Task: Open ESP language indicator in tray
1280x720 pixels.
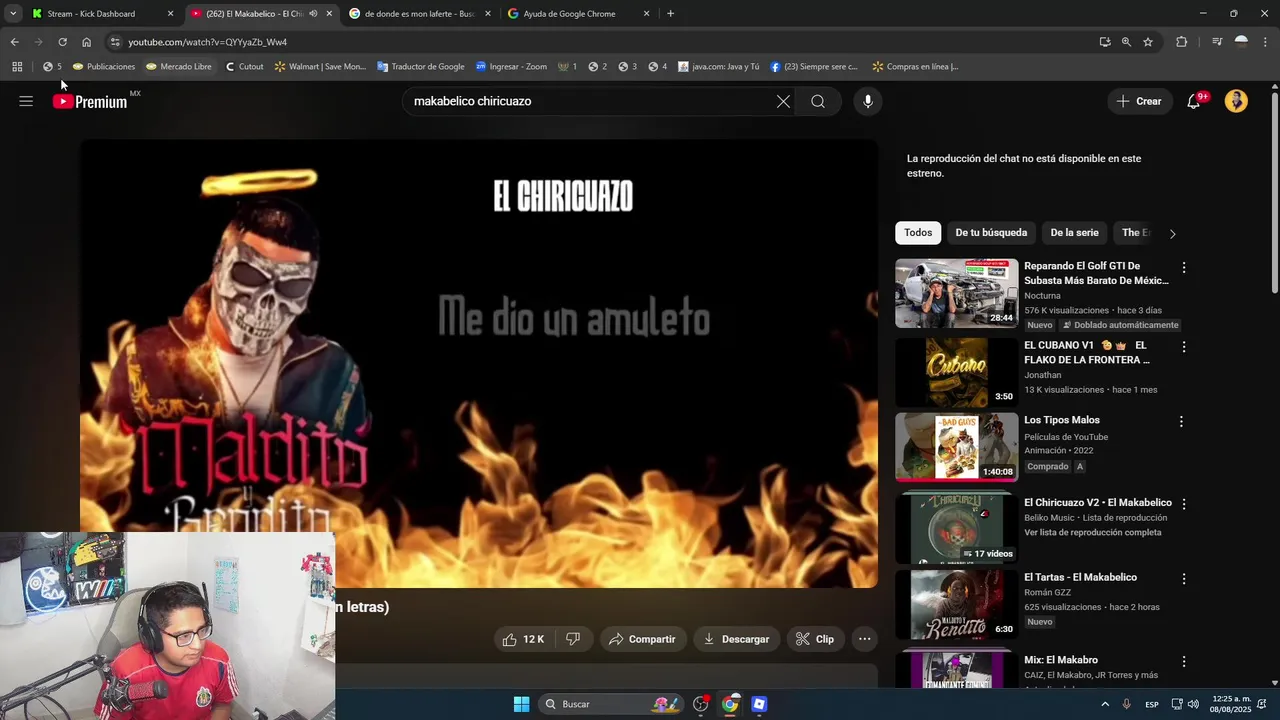Action: [x=1152, y=705]
